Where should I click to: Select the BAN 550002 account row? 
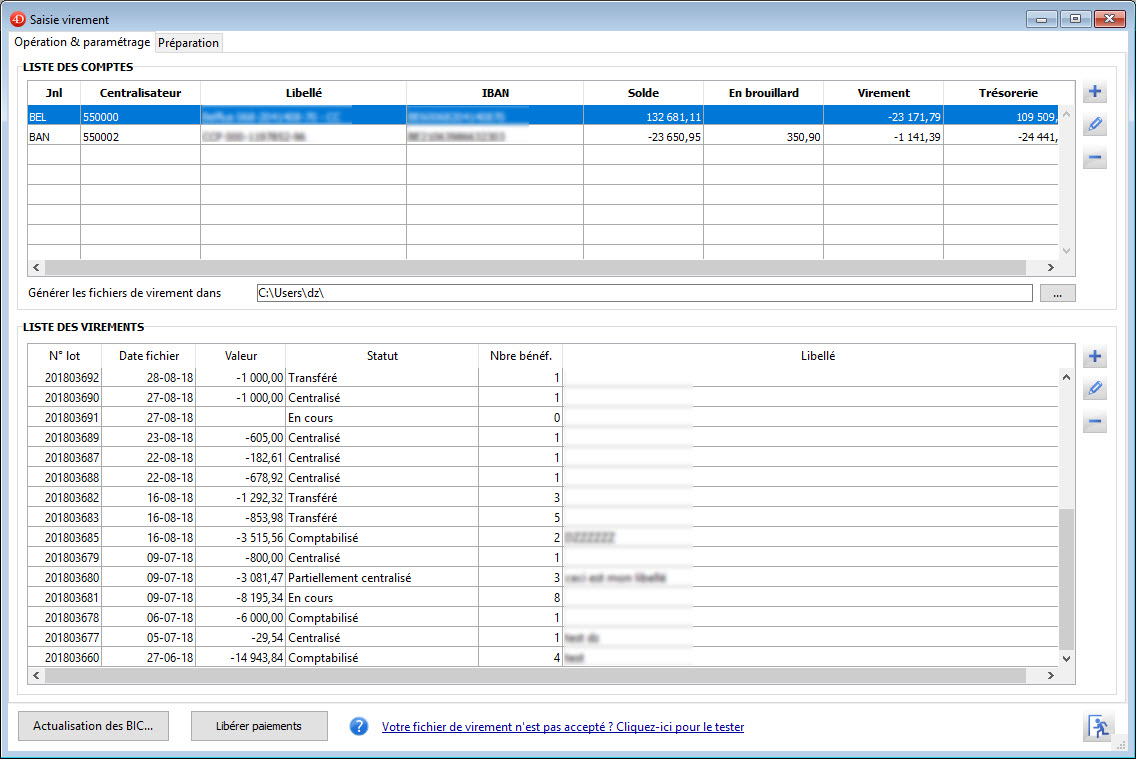tap(300, 137)
